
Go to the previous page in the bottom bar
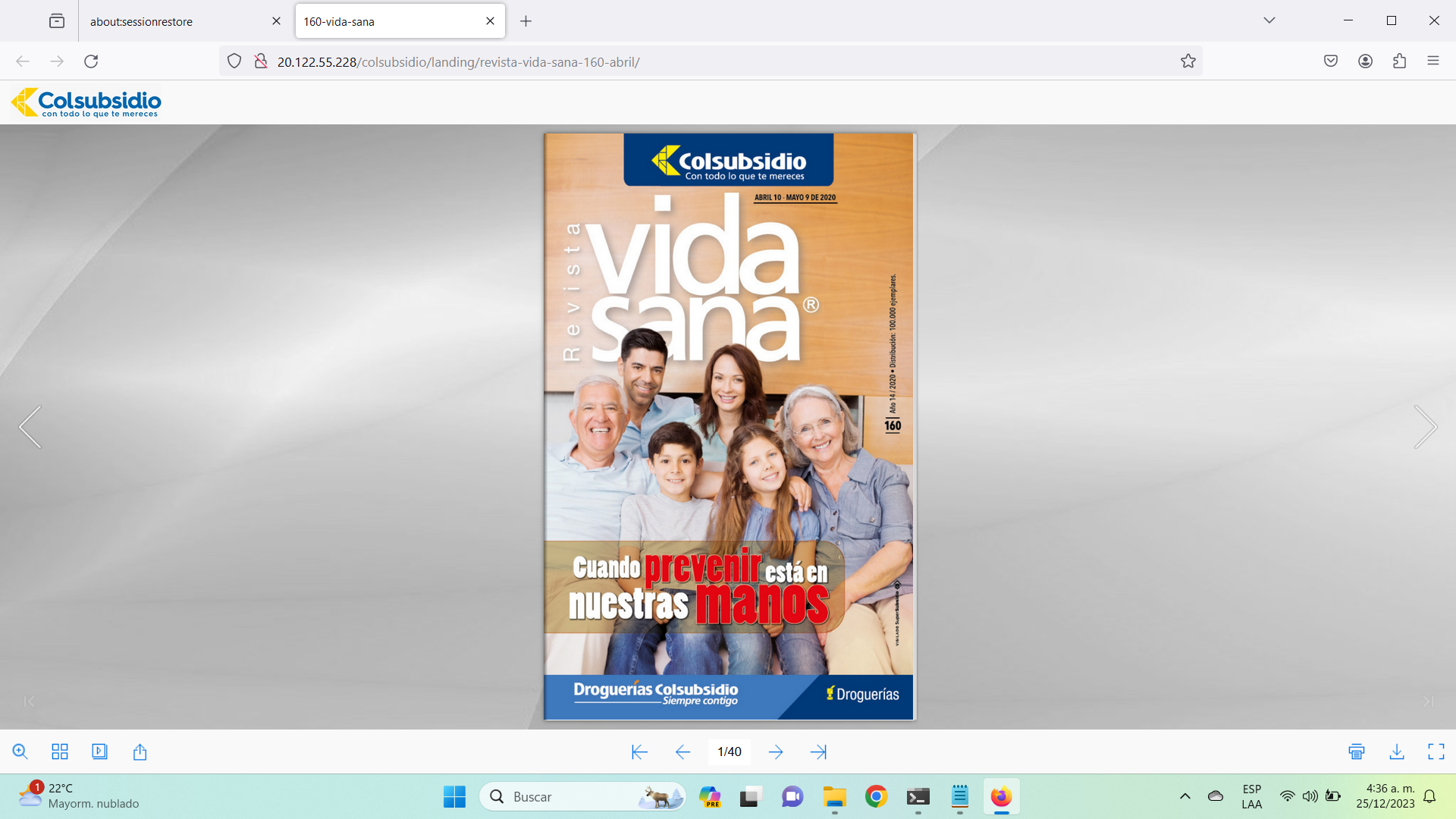[682, 752]
